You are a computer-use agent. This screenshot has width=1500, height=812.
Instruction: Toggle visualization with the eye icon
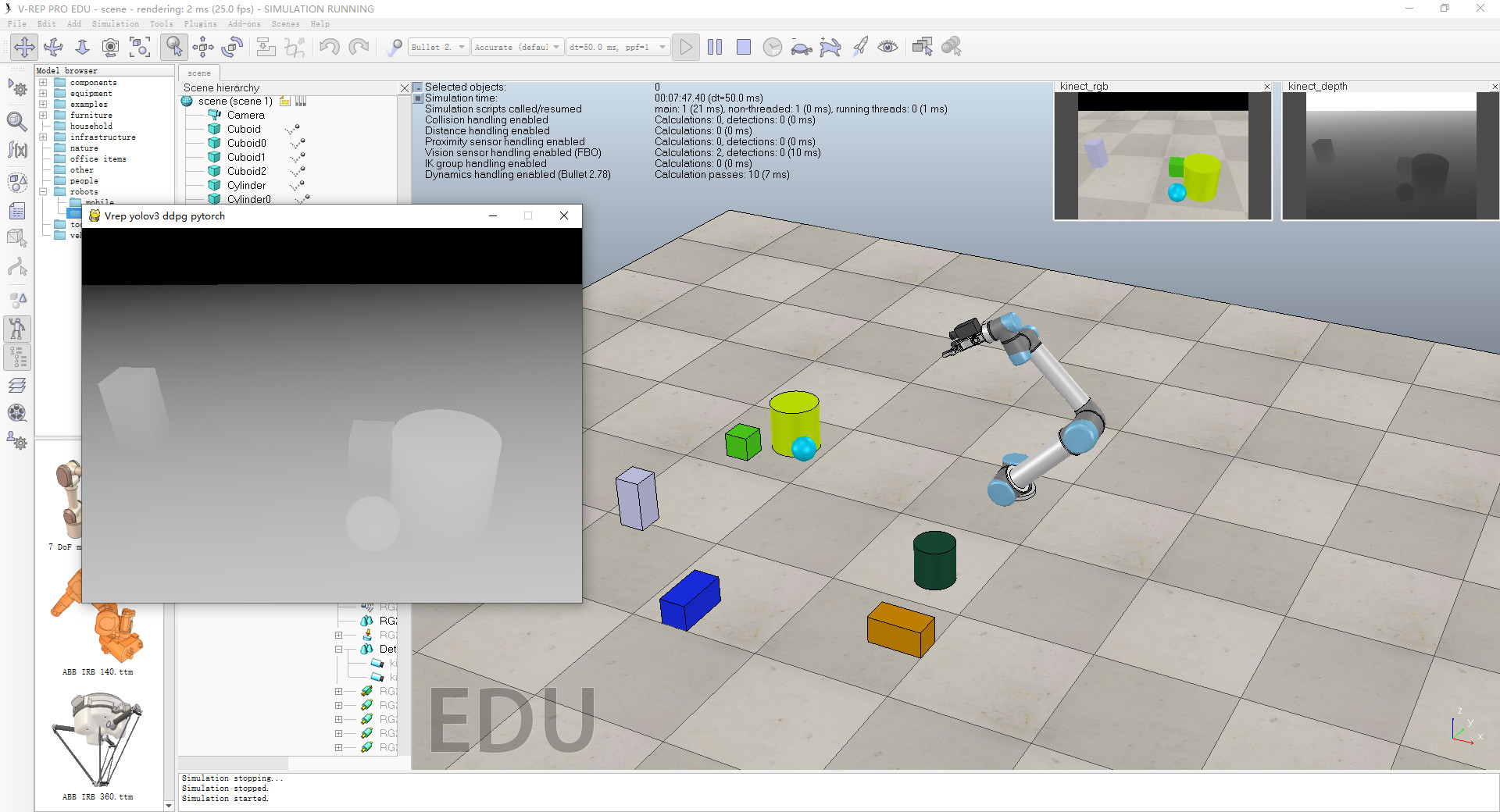888,47
